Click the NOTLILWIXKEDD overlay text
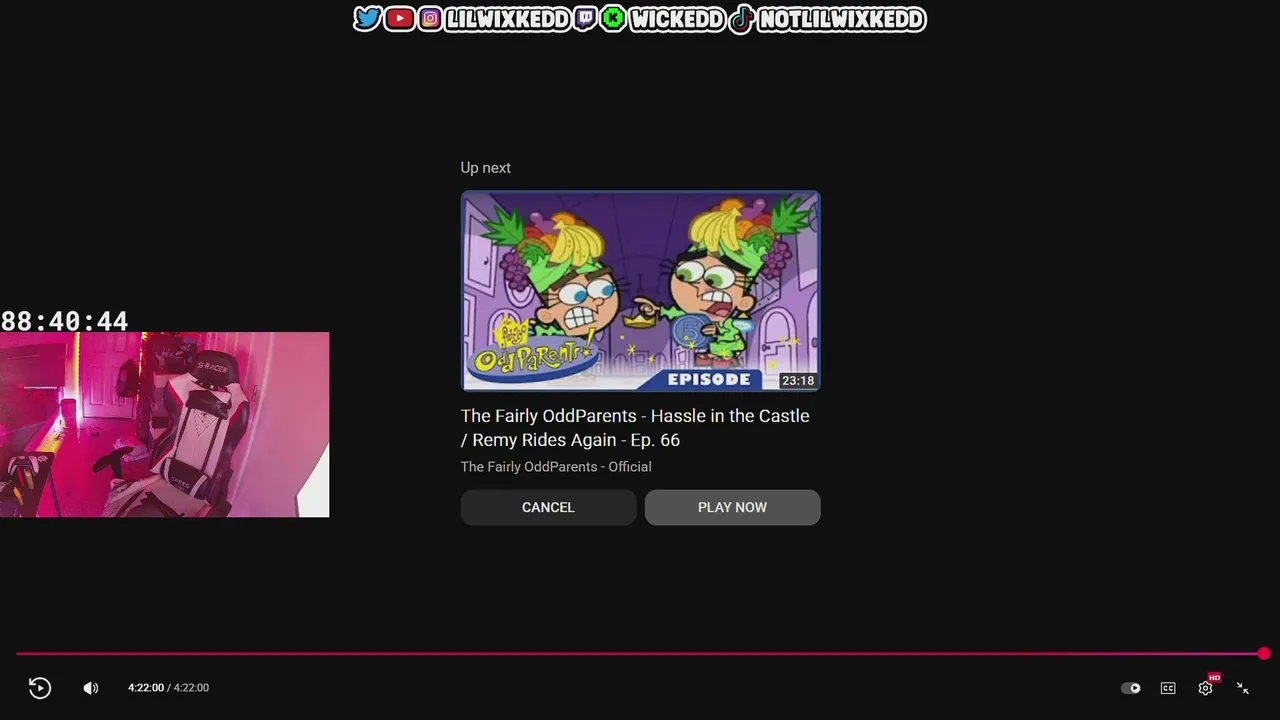Screen dimensions: 1280x720 click(841, 18)
